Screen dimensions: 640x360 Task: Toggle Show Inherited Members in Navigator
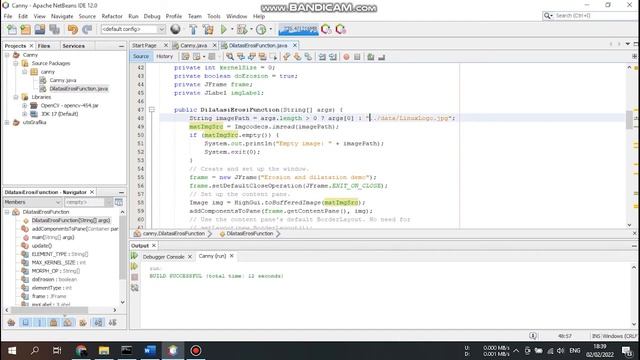pyautogui.click(x=11, y=323)
